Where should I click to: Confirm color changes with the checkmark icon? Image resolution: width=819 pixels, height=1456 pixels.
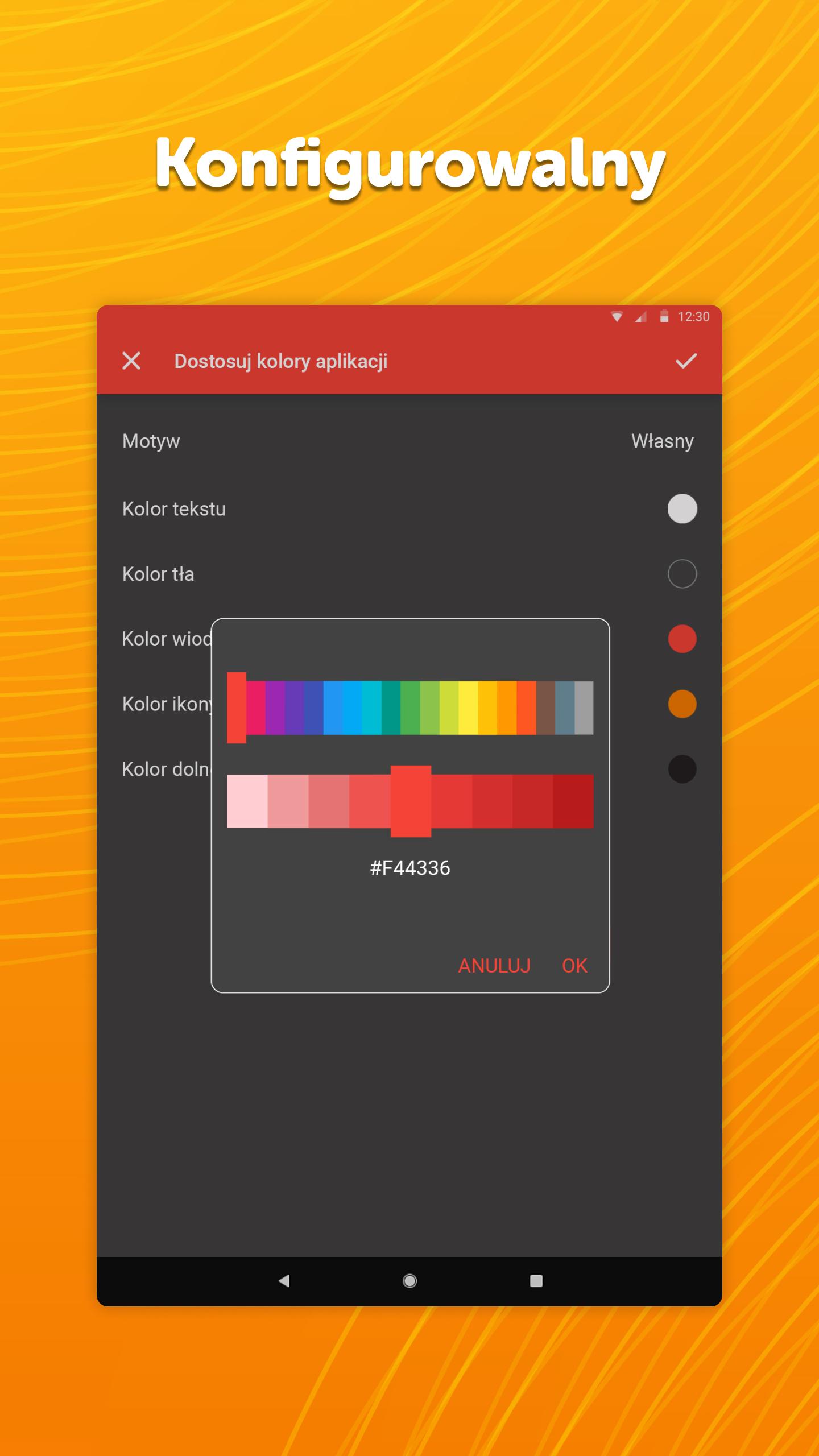[x=686, y=361]
